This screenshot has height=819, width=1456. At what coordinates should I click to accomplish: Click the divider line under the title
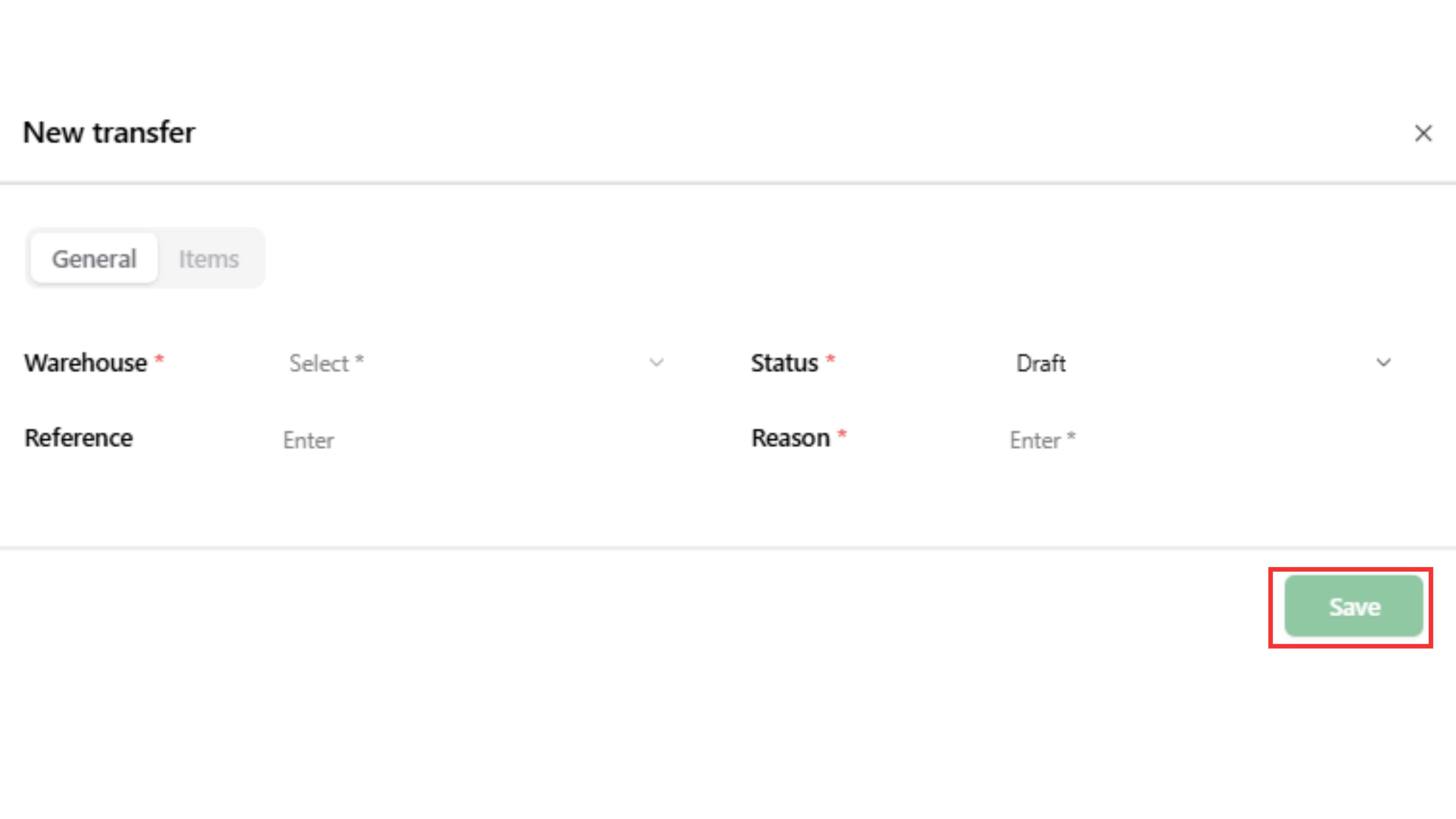728,183
